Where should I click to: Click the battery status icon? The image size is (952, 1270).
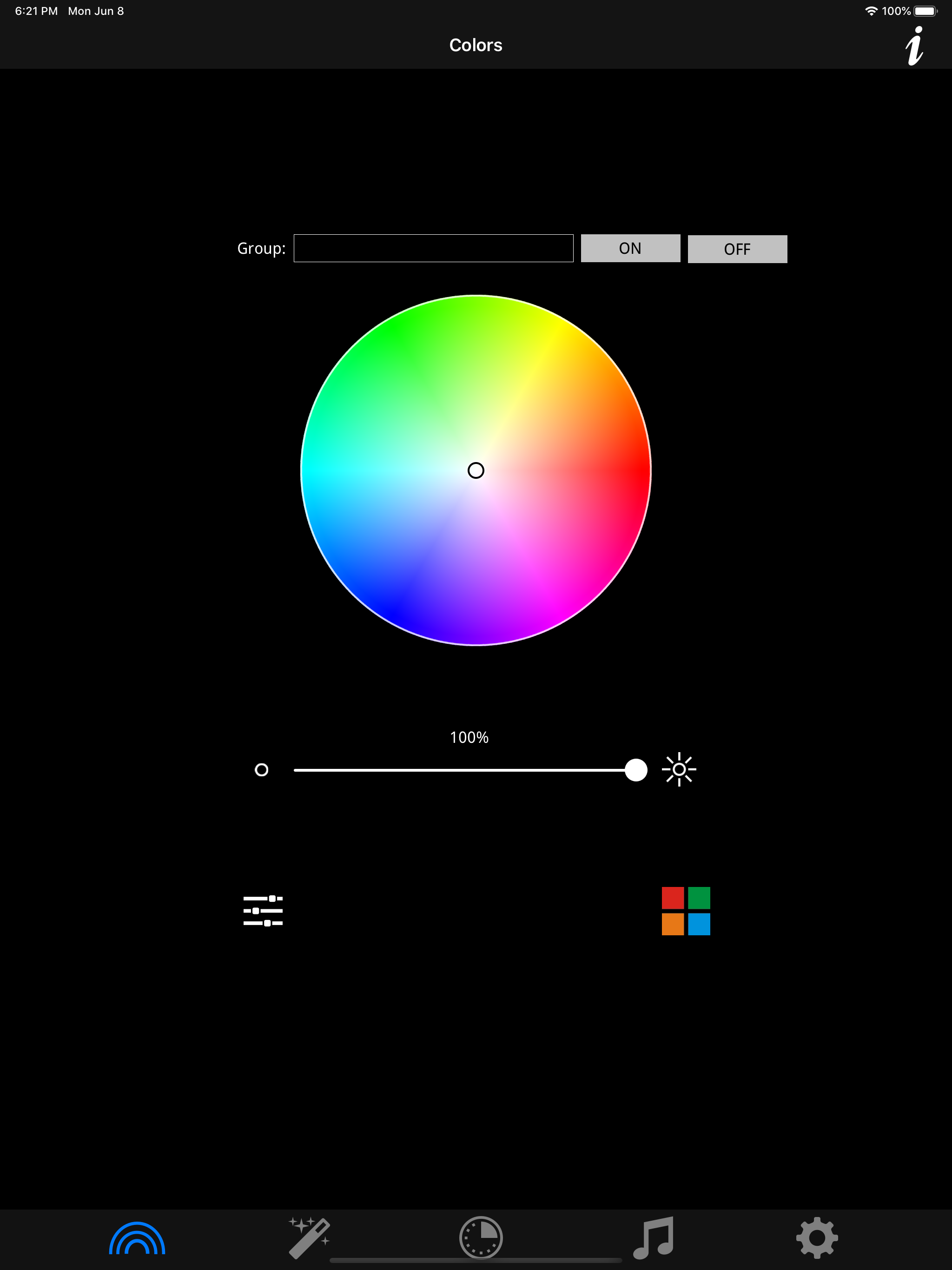tap(926, 11)
